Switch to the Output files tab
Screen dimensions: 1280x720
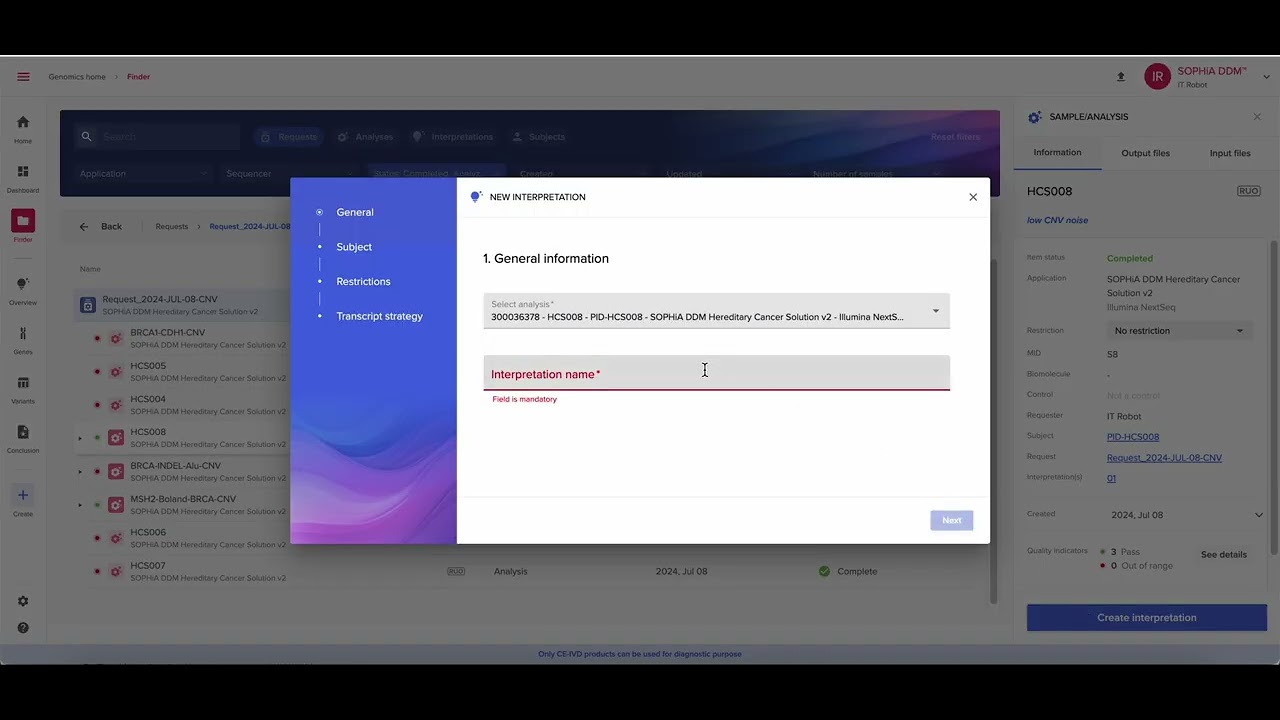(1145, 153)
